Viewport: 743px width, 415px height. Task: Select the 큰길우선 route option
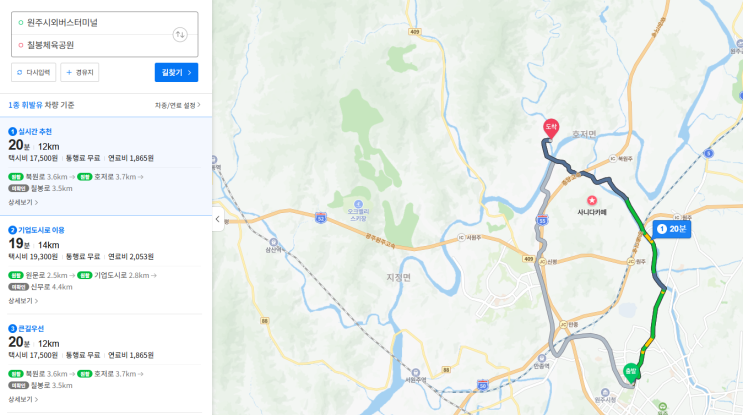pyautogui.click(x=106, y=363)
